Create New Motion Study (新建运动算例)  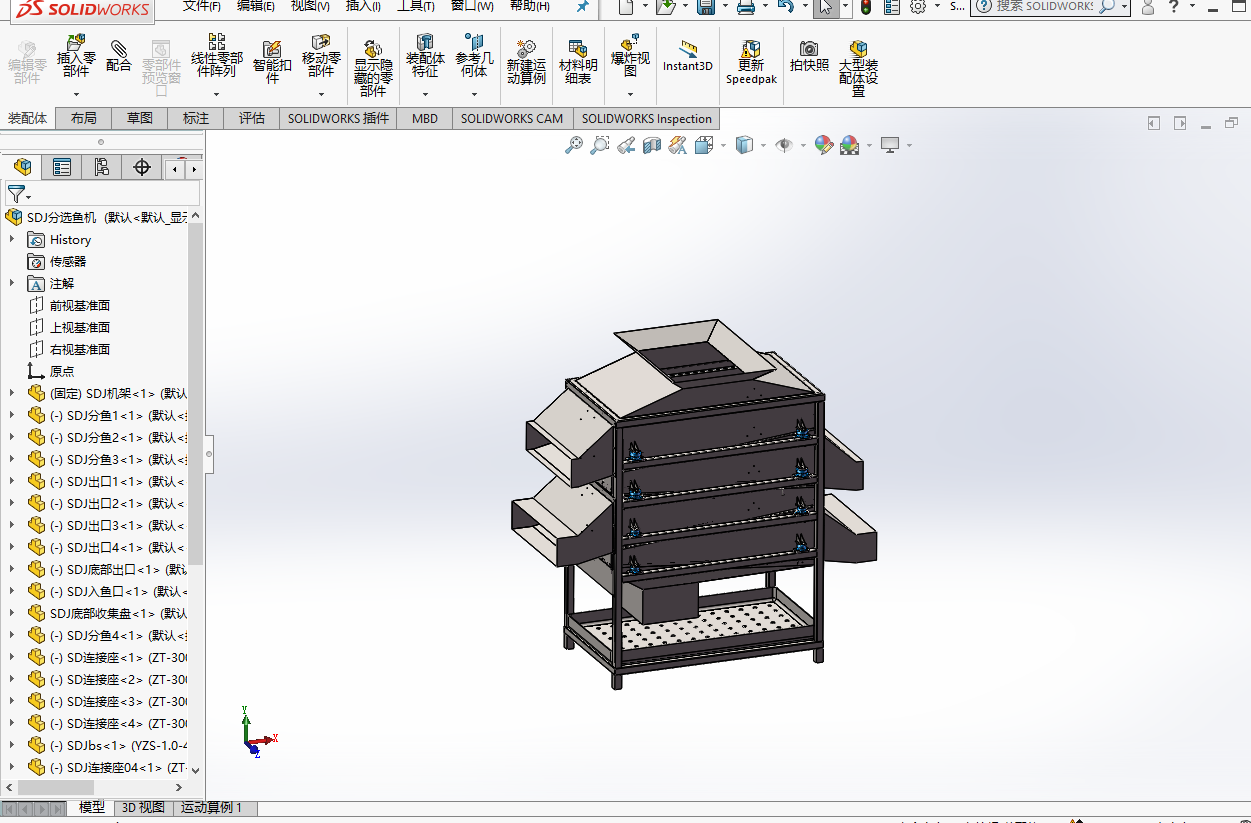[526, 62]
